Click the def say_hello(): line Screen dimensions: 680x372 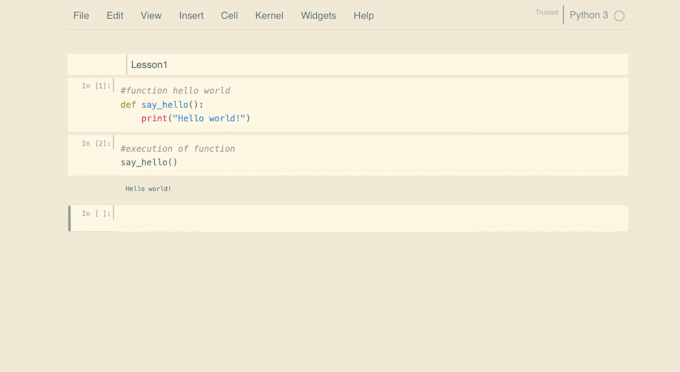(162, 104)
